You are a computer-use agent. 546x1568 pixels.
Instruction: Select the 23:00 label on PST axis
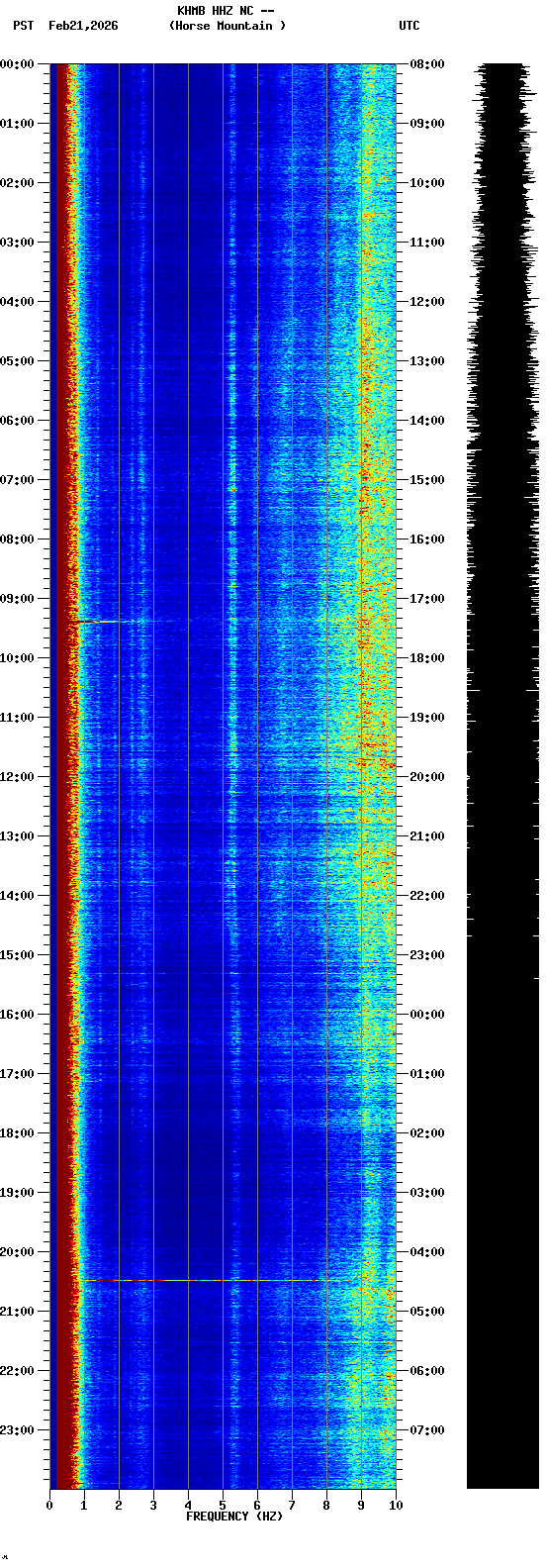(x=18, y=1430)
